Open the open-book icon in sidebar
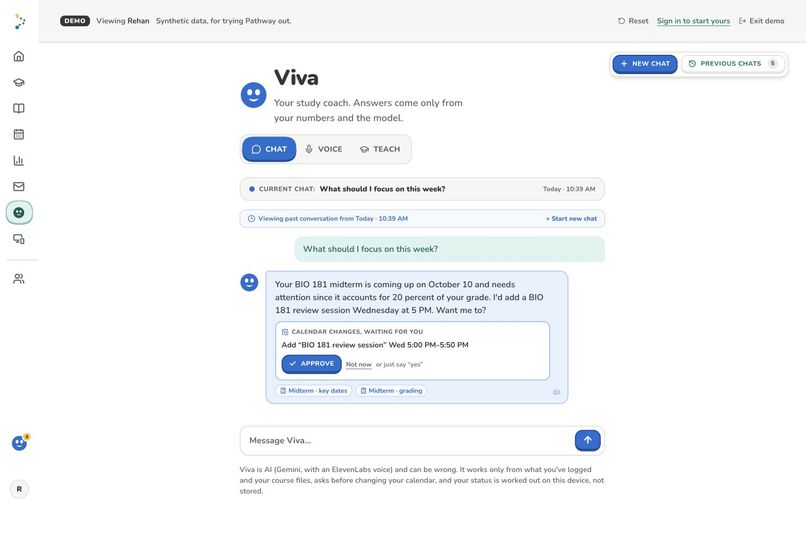Image resolution: width=806 pixels, height=537 pixels. point(19,108)
